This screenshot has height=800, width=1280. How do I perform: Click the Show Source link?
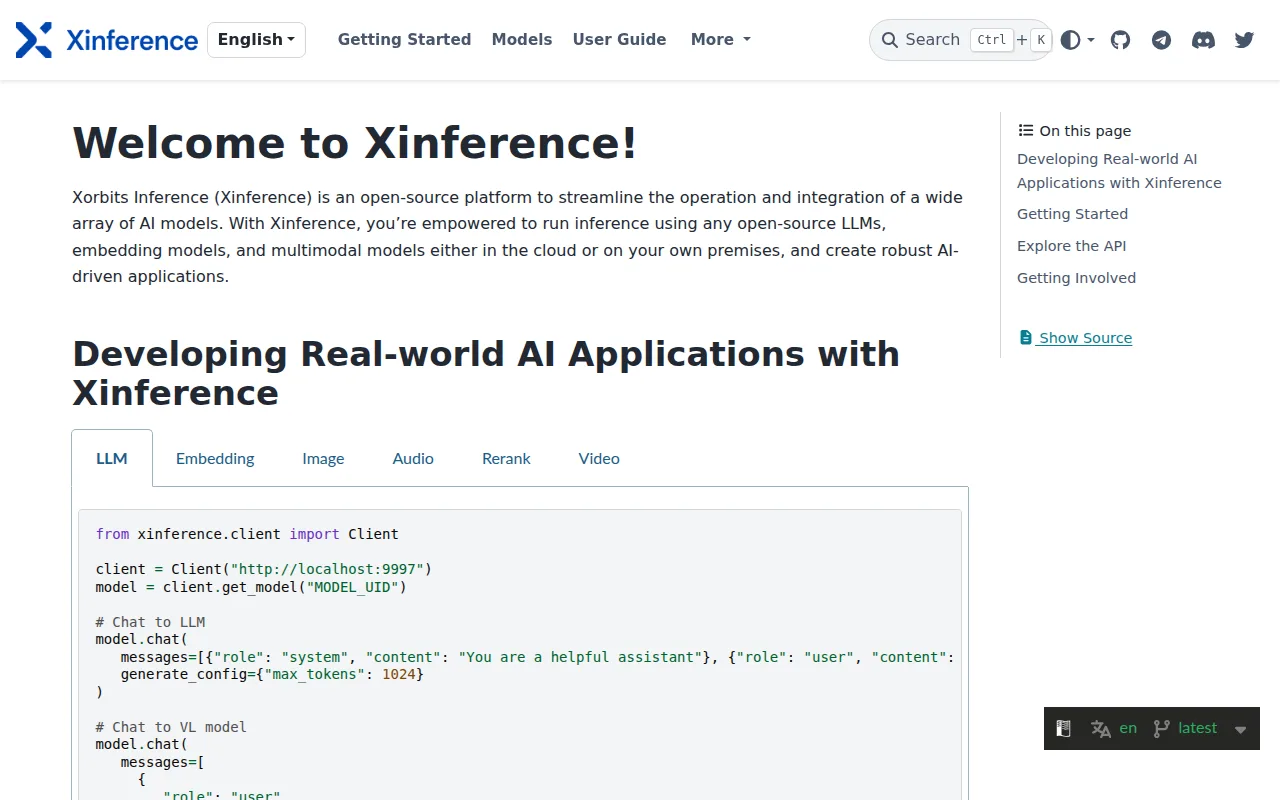[1085, 338]
